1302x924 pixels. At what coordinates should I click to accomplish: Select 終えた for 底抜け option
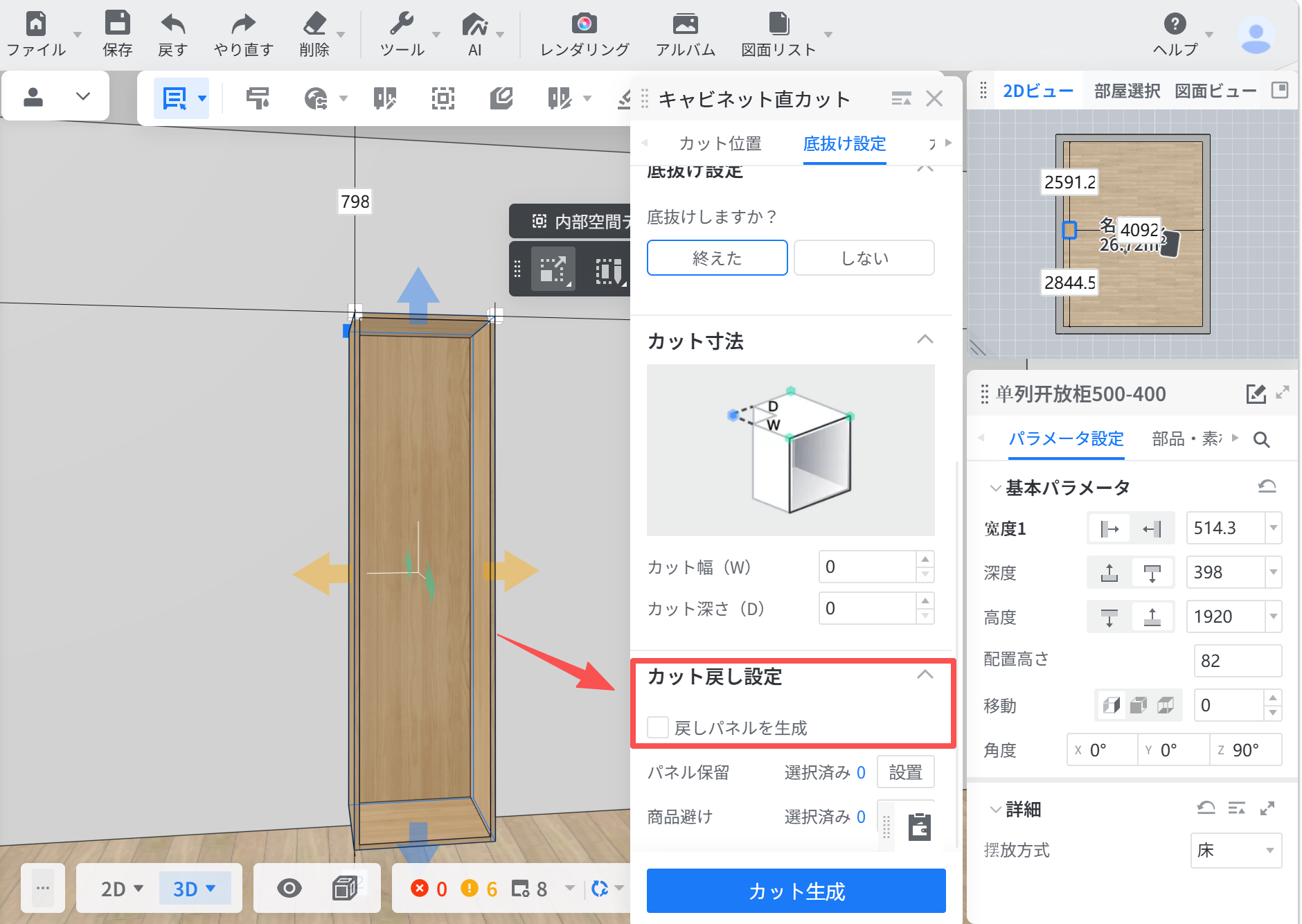point(717,258)
